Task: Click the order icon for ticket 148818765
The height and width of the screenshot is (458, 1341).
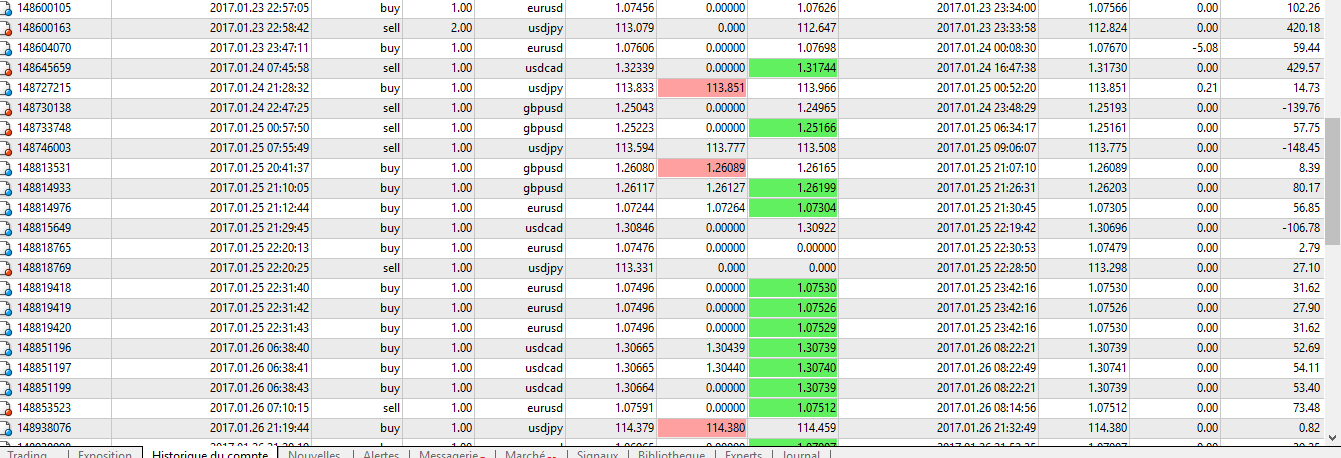Action: tap(7, 248)
